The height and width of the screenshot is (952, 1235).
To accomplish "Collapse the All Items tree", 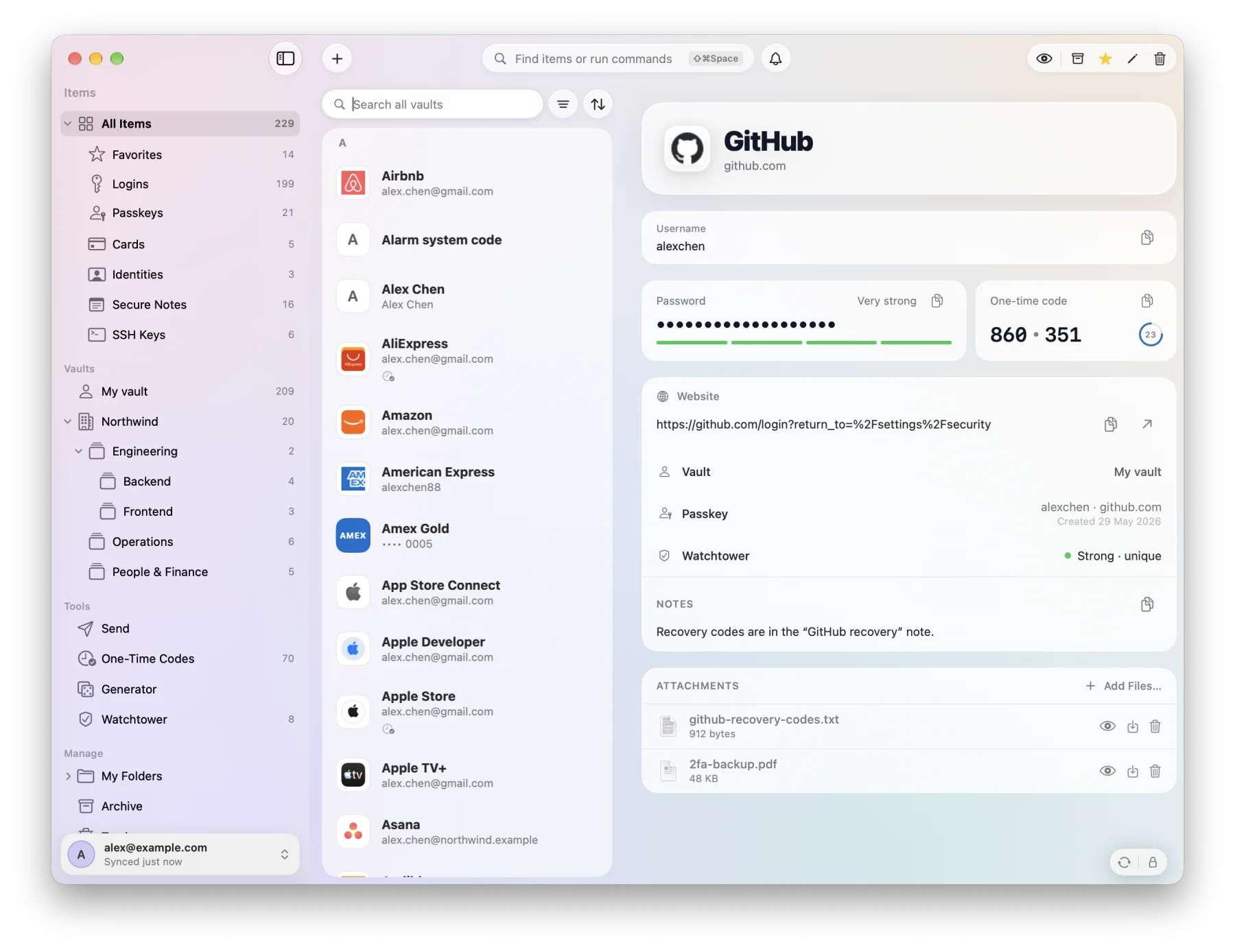I will [x=68, y=124].
